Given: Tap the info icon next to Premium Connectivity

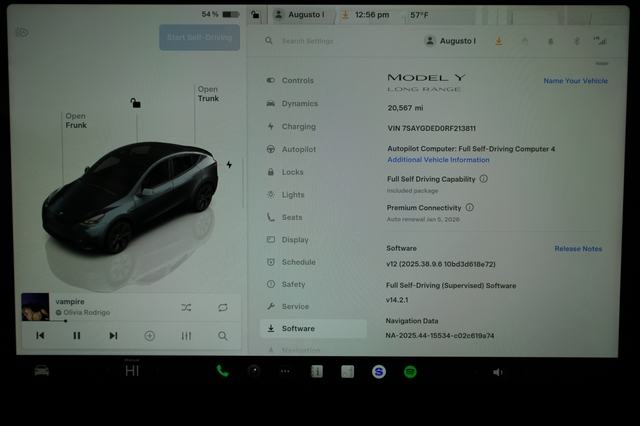Looking at the screenshot, I should pos(470,207).
